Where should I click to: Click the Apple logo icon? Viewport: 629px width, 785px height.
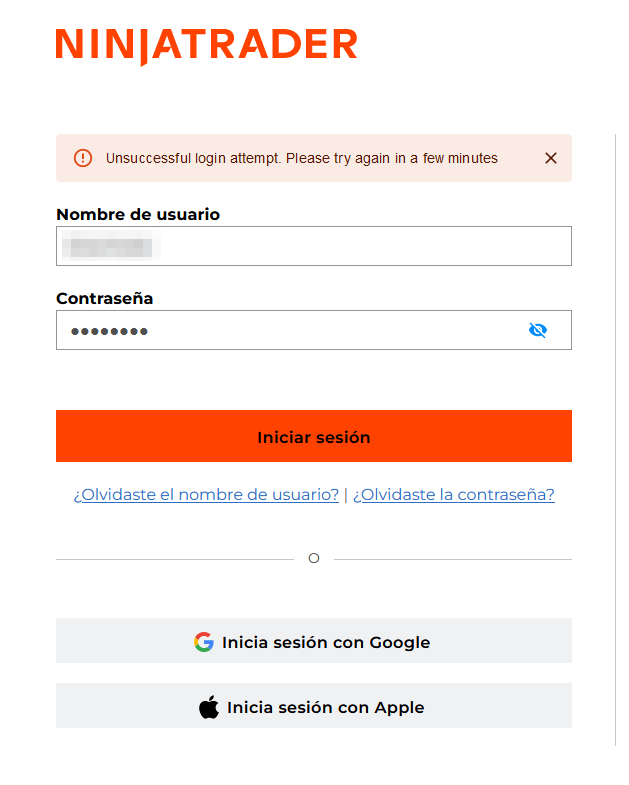pos(208,708)
